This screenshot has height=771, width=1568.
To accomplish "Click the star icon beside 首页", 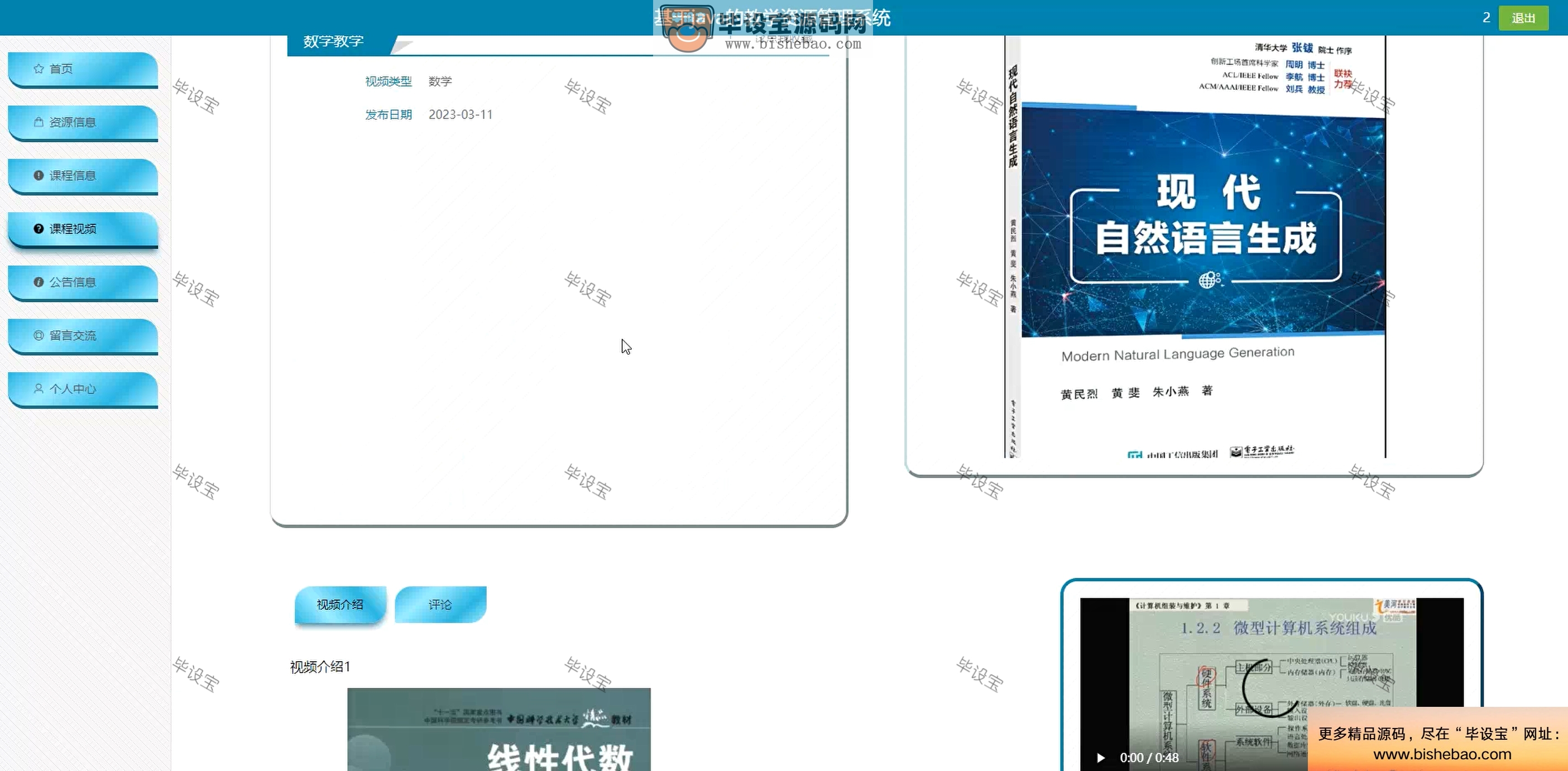I will 39,69.
